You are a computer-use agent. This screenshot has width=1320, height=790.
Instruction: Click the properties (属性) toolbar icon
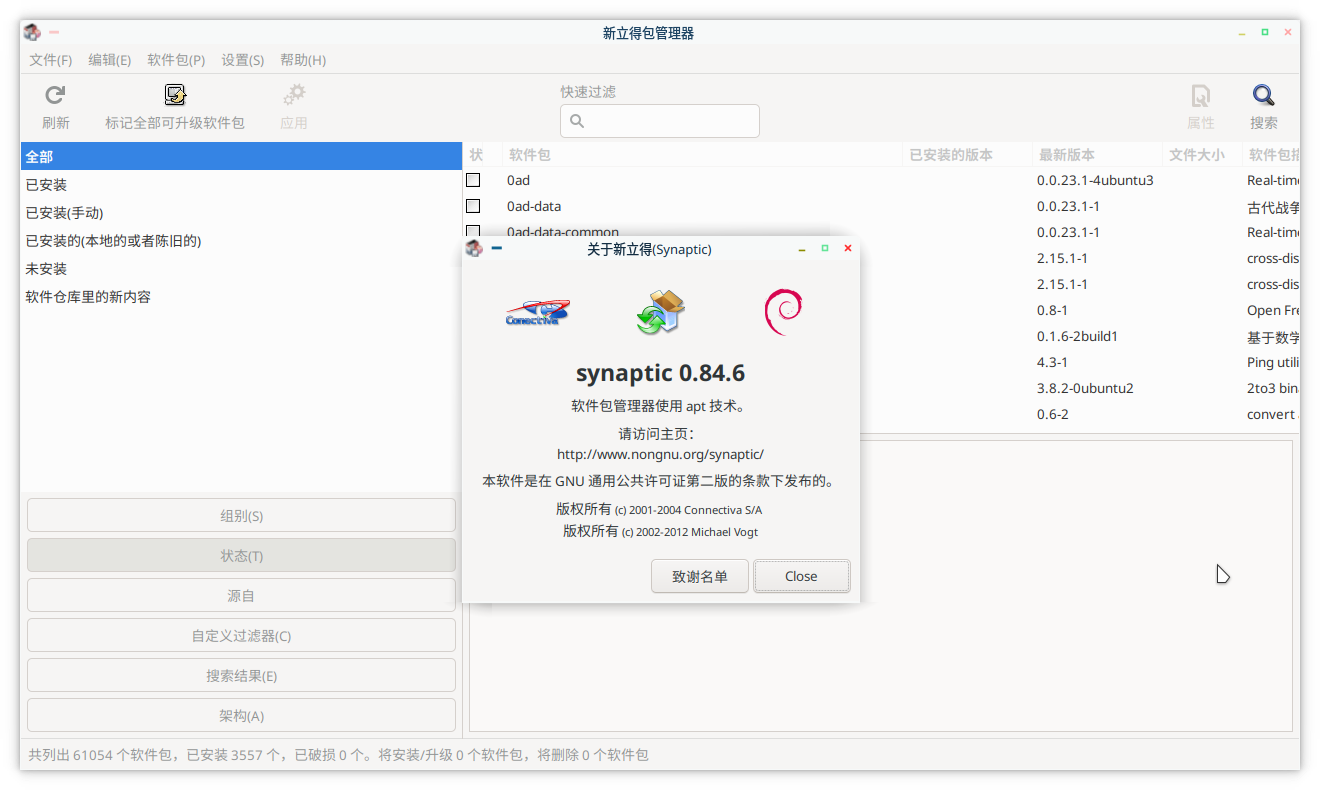(x=1200, y=95)
